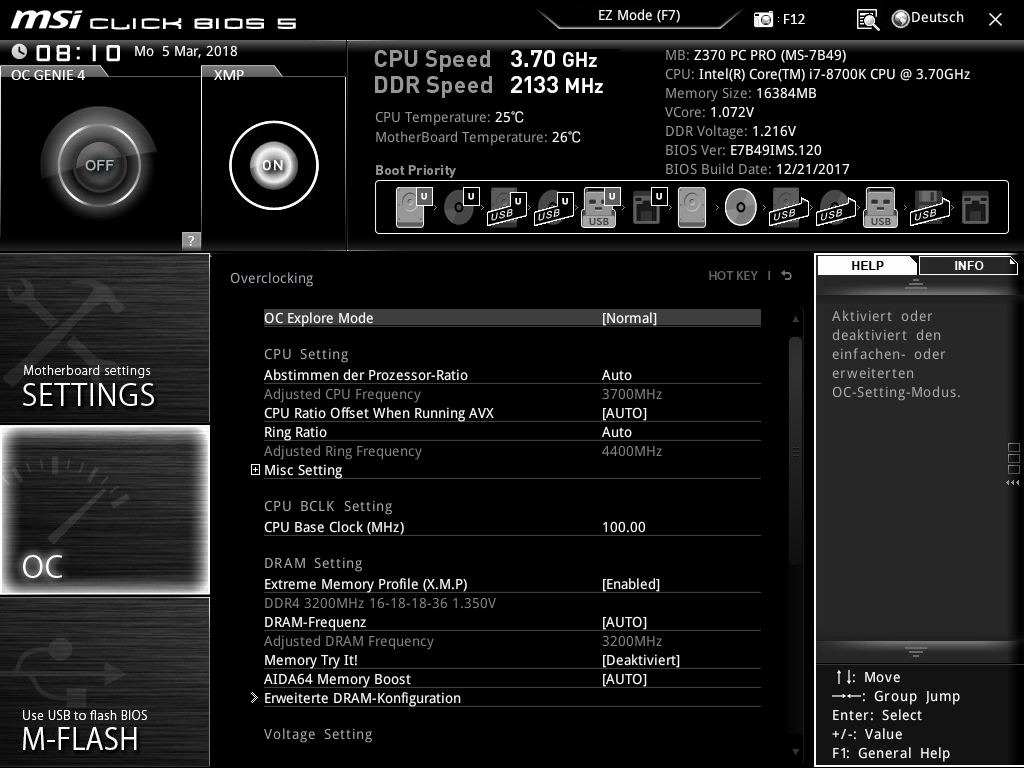Select the legacy USB key boot icon
This screenshot has height=768, width=1024.
[x=880, y=207]
